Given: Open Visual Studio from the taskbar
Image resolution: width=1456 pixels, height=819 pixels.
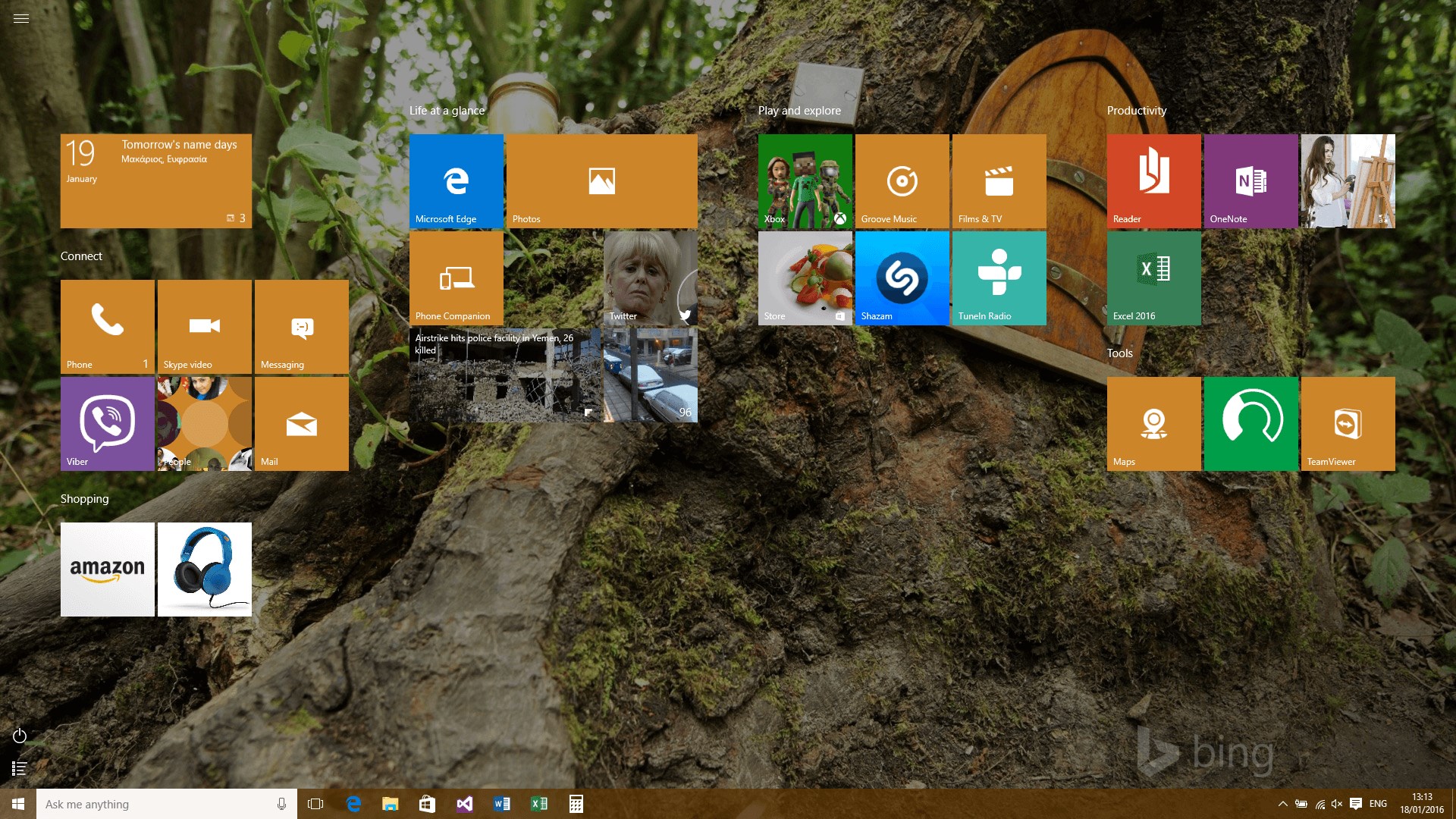Looking at the screenshot, I should click(x=464, y=804).
